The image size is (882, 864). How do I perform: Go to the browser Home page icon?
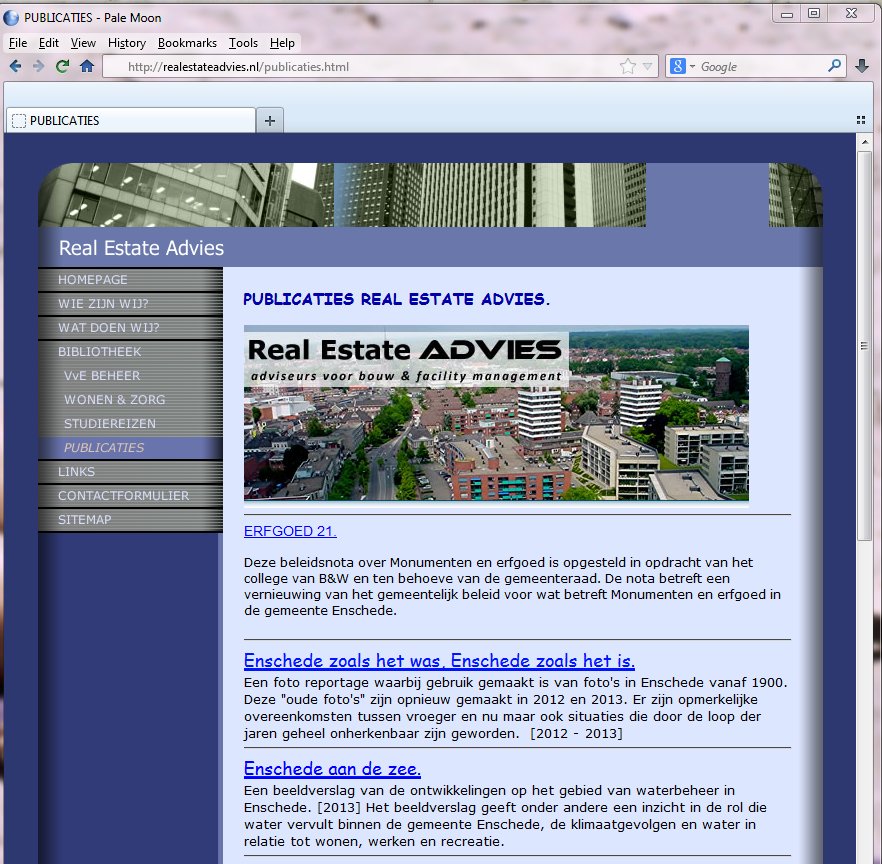point(87,67)
